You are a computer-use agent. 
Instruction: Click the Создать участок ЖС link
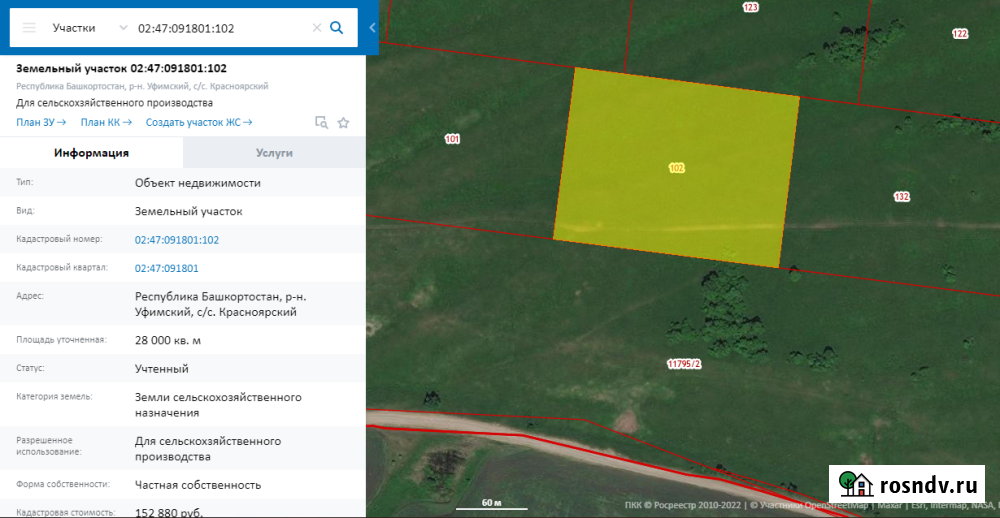tap(198, 122)
